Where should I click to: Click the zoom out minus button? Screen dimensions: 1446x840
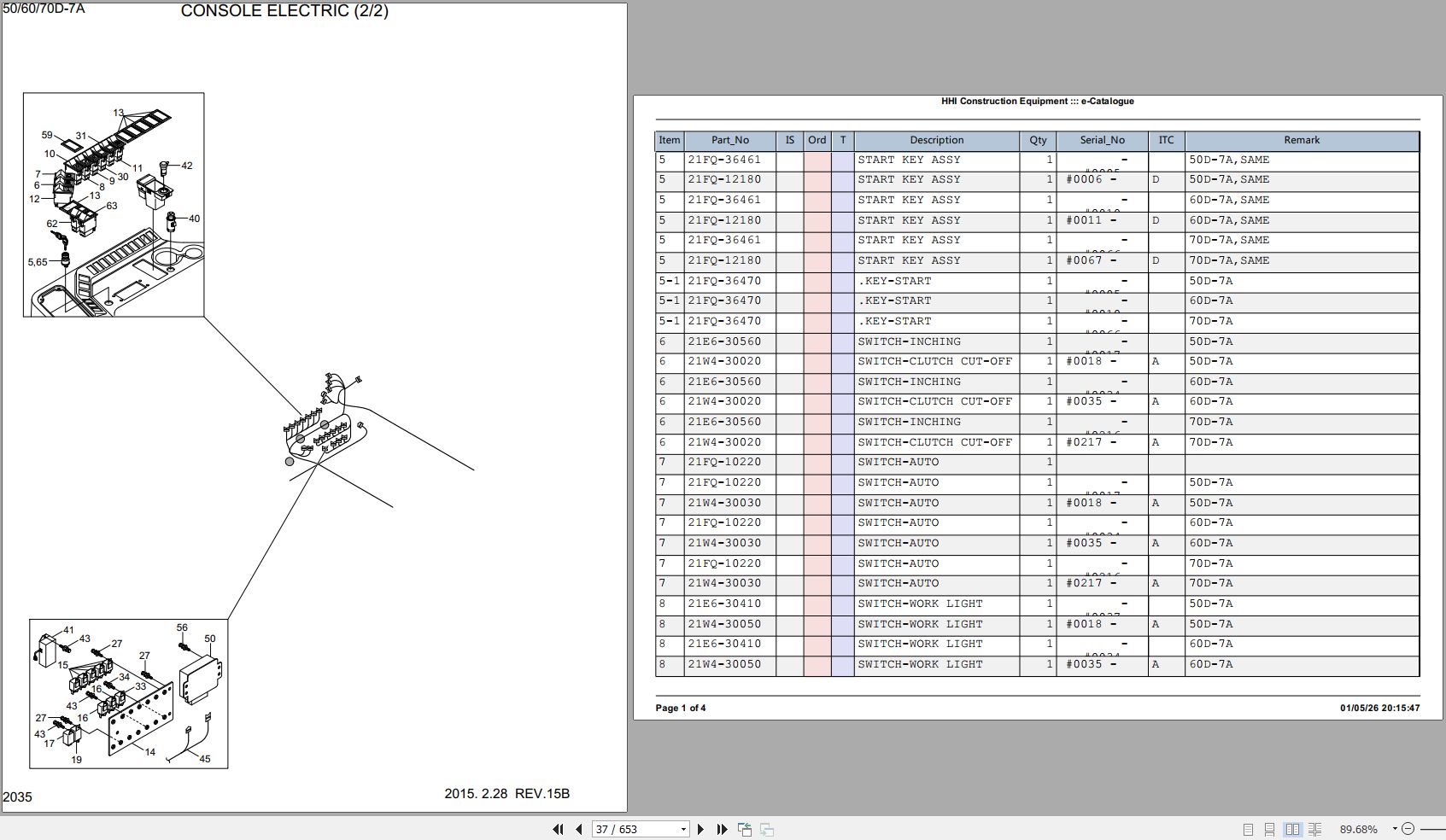point(1408,829)
